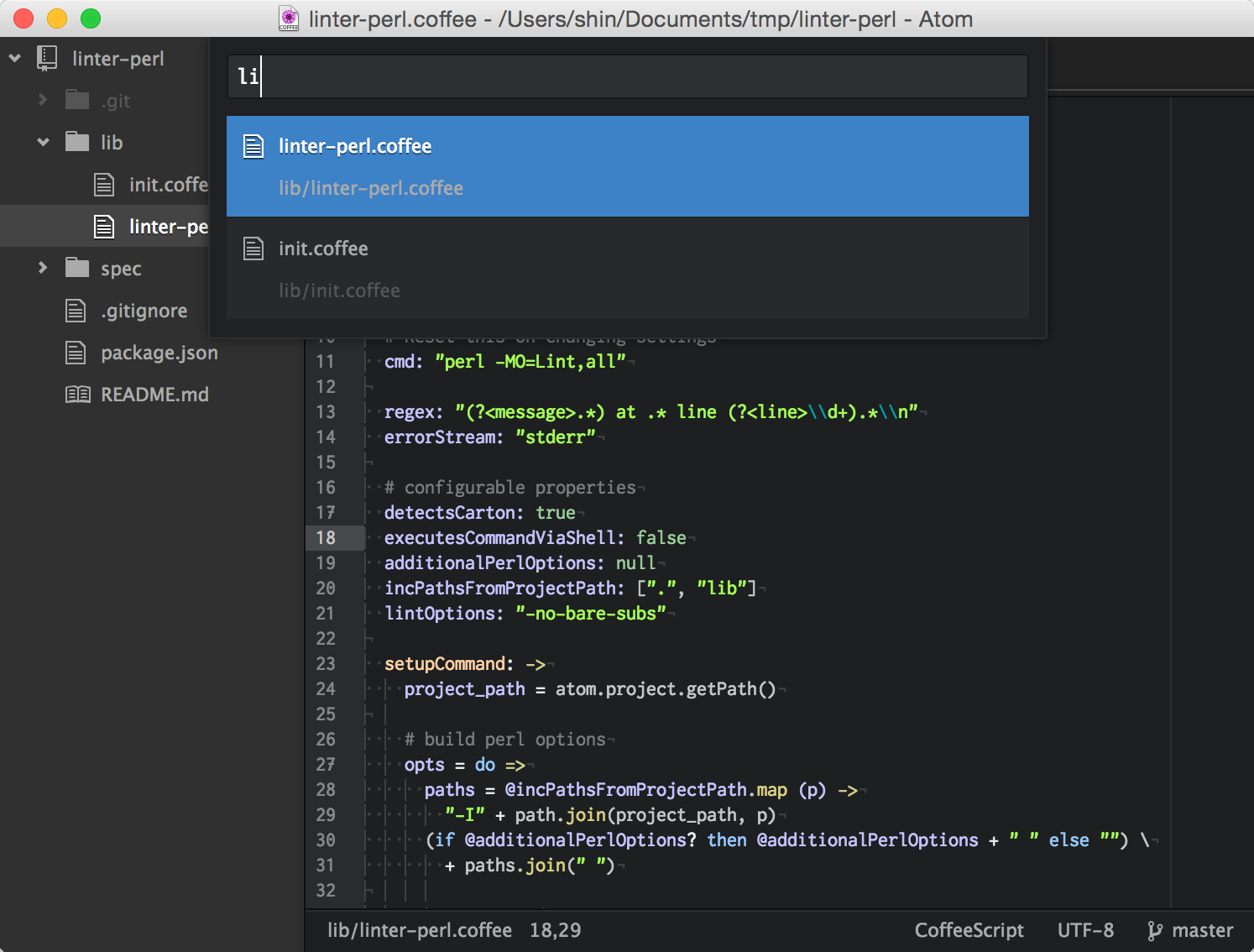The width and height of the screenshot is (1254, 952).
Task: Click the README.md book icon
Action: pos(77,395)
